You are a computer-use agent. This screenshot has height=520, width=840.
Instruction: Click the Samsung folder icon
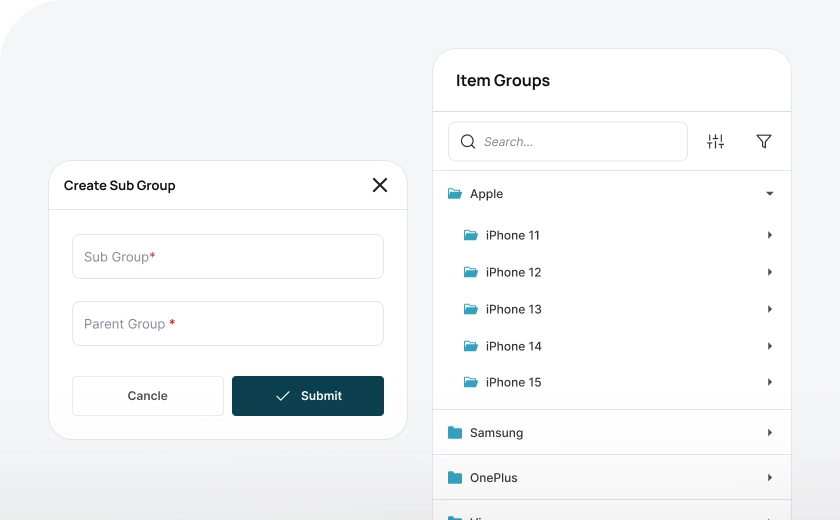(455, 432)
